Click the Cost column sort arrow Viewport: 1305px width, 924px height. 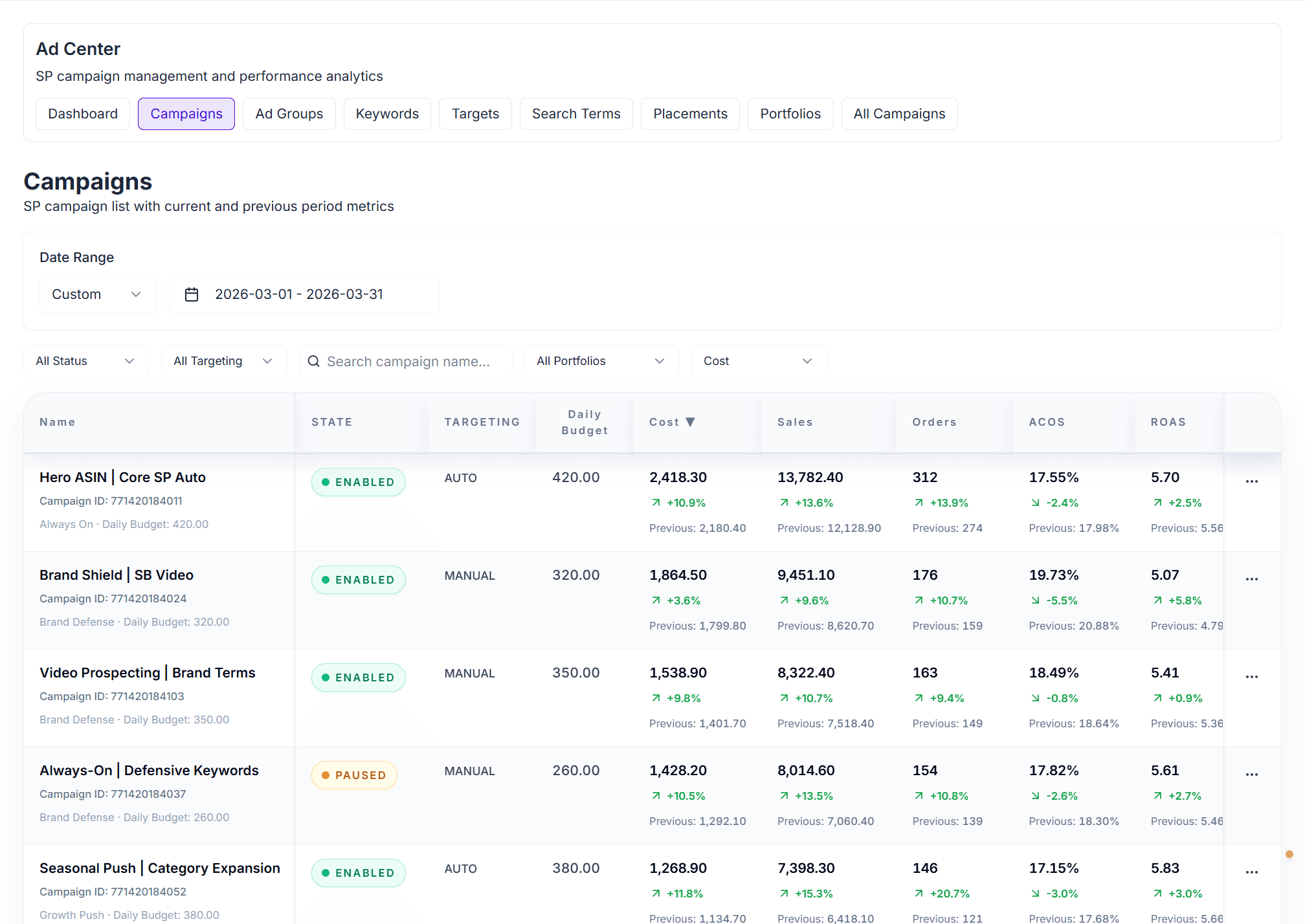(x=690, y=422)
